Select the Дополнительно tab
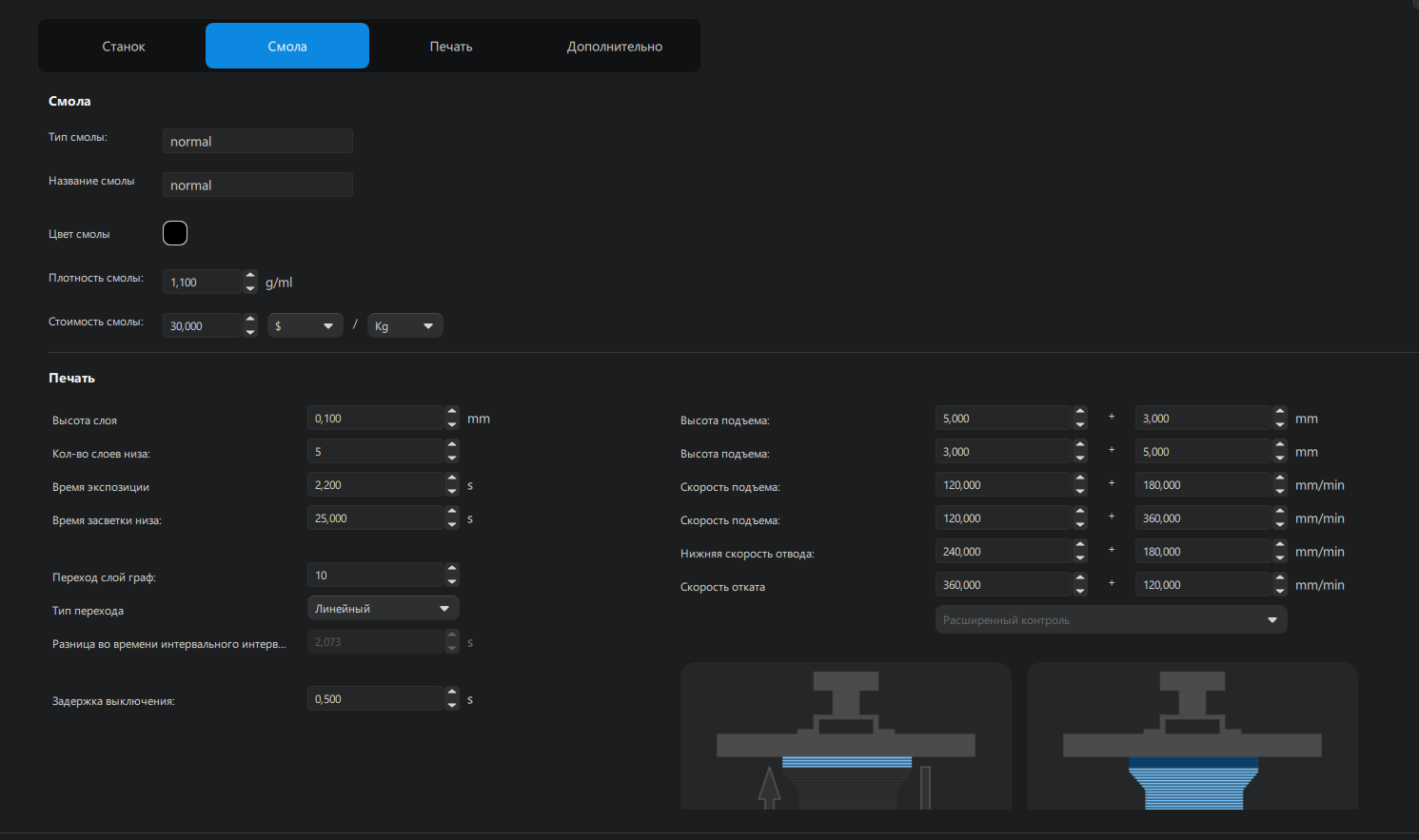Viewport: 1419px width, 840px height. click(614, 47)
